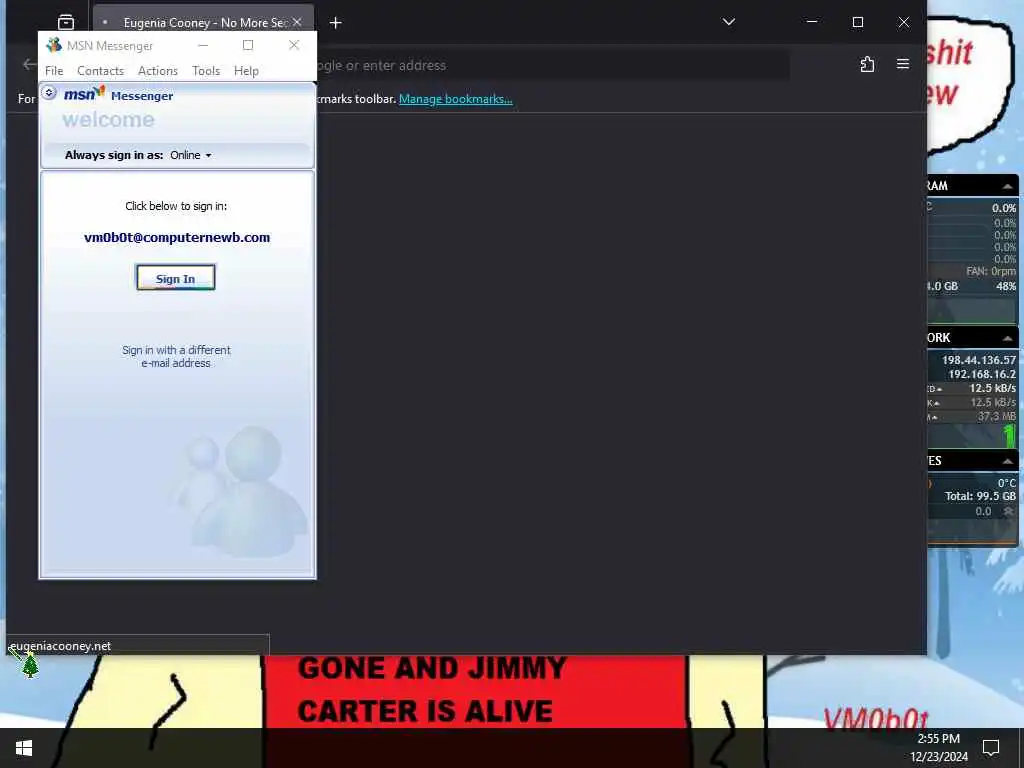Open the Windows notification center icon
This screenshot has height=768, width=1024.
pyautogui.click(x=991, y=748)
